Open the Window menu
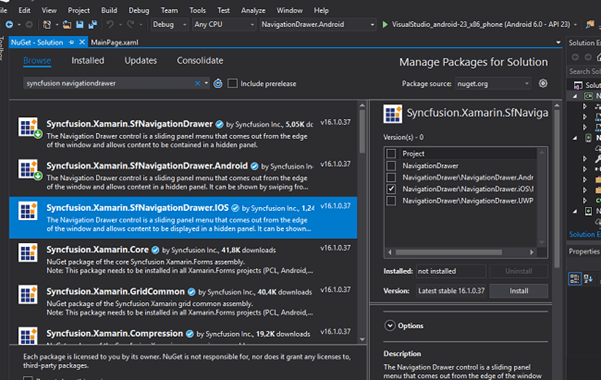The image size is (601, 380). click(289, 10)
